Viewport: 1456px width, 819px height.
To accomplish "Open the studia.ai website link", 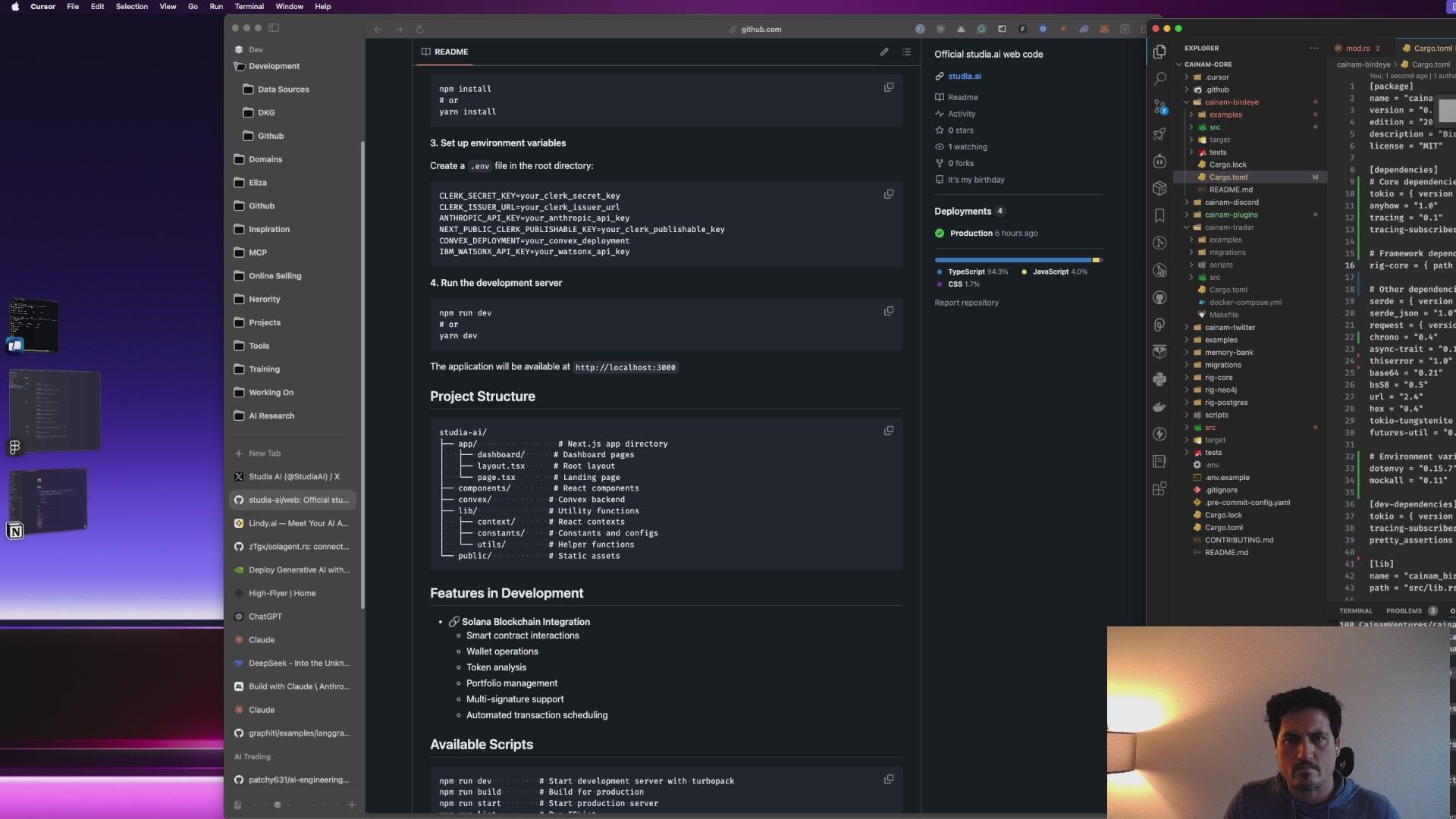I will [x=964, y=76].
